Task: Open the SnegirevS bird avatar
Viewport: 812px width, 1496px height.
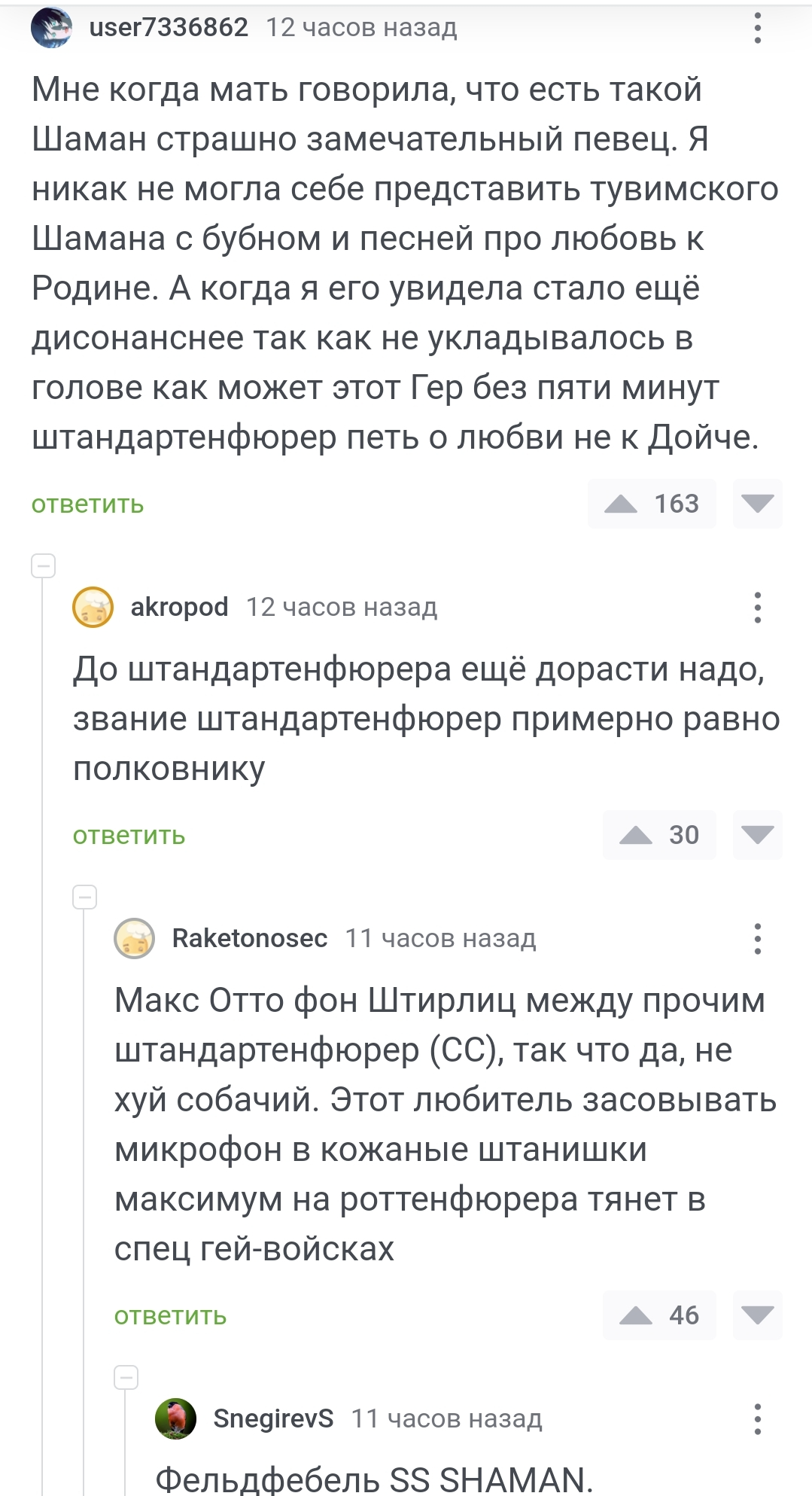Action: point(175,1419)
